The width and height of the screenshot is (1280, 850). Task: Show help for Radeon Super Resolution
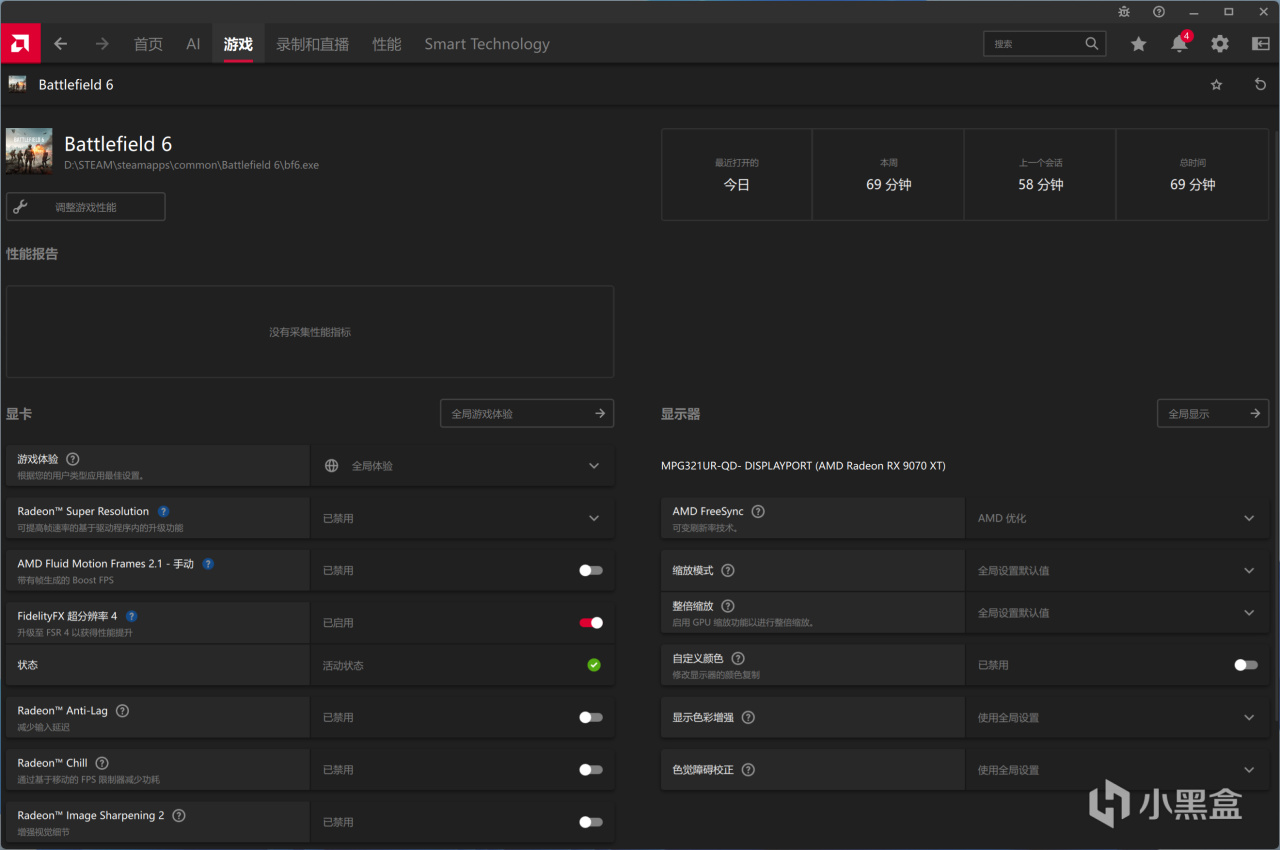click(164, 511)
